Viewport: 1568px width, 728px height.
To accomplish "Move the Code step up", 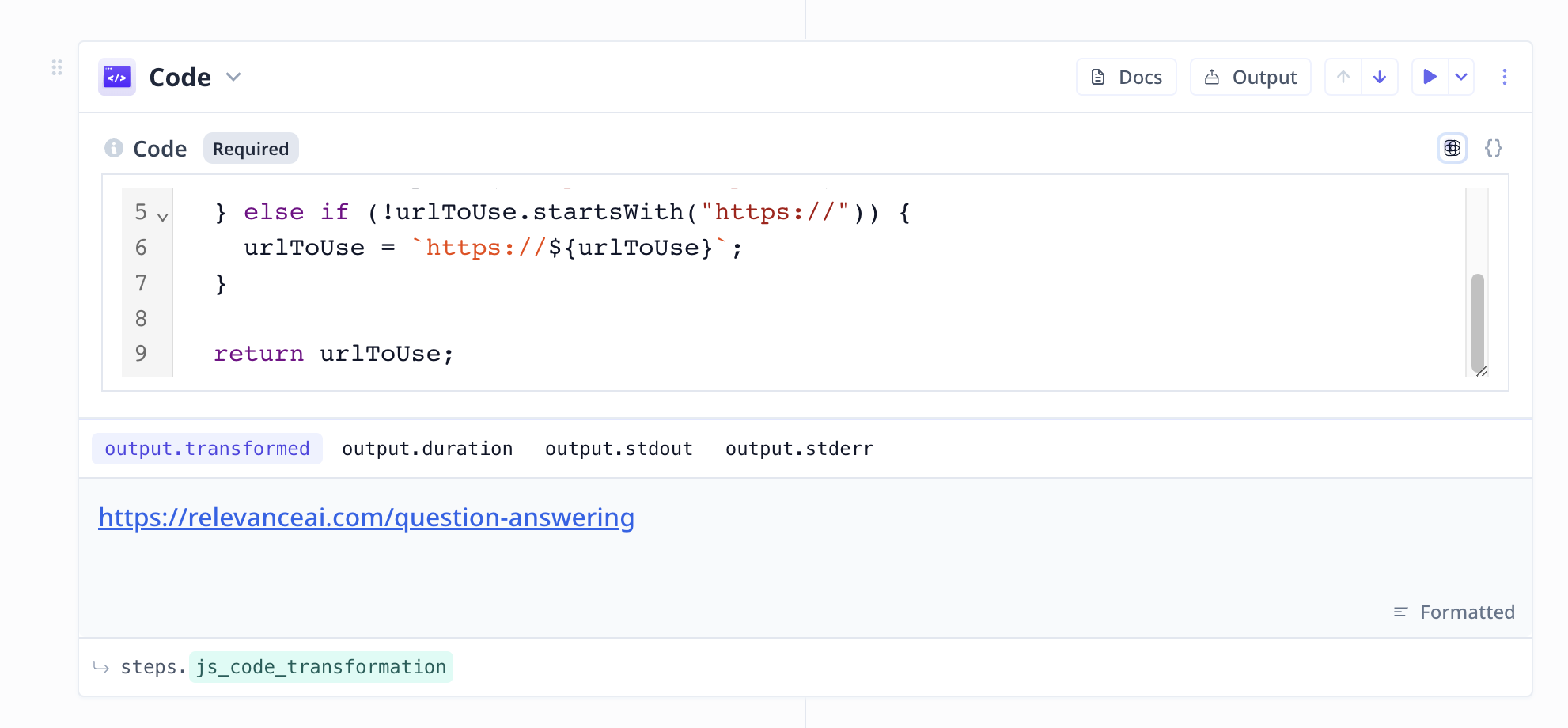I will pyautogui.click(x=1343, y=77).
